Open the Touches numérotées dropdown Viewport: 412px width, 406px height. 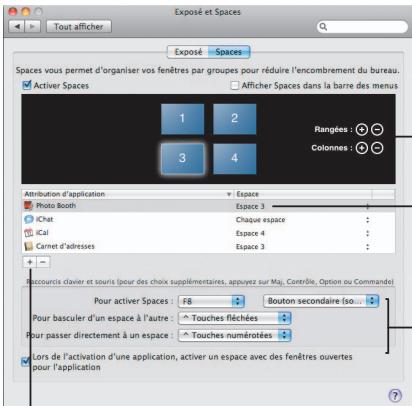click(235, 335)
